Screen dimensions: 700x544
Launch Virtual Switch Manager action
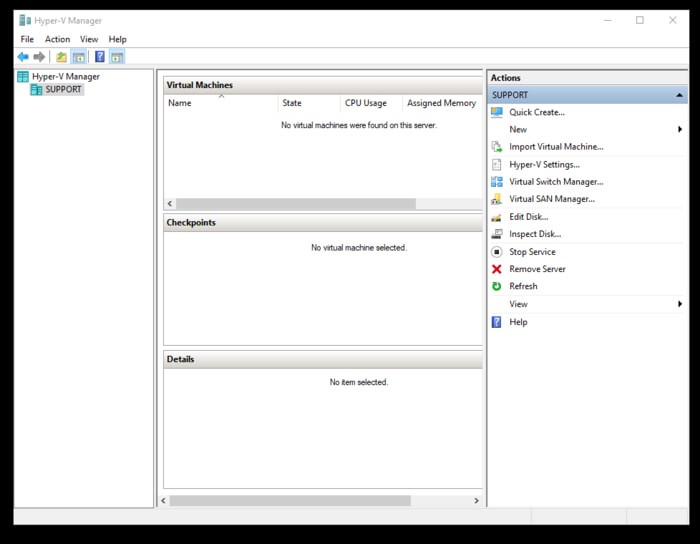click(x=556, y=182)
